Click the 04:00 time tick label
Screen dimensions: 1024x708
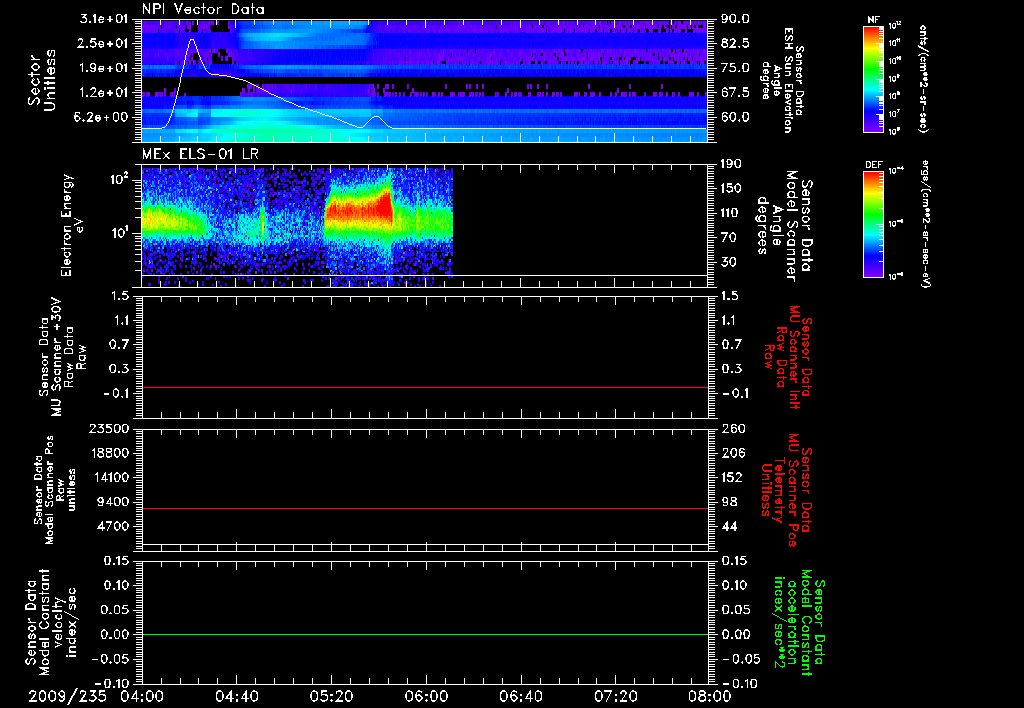click(142, 696)
